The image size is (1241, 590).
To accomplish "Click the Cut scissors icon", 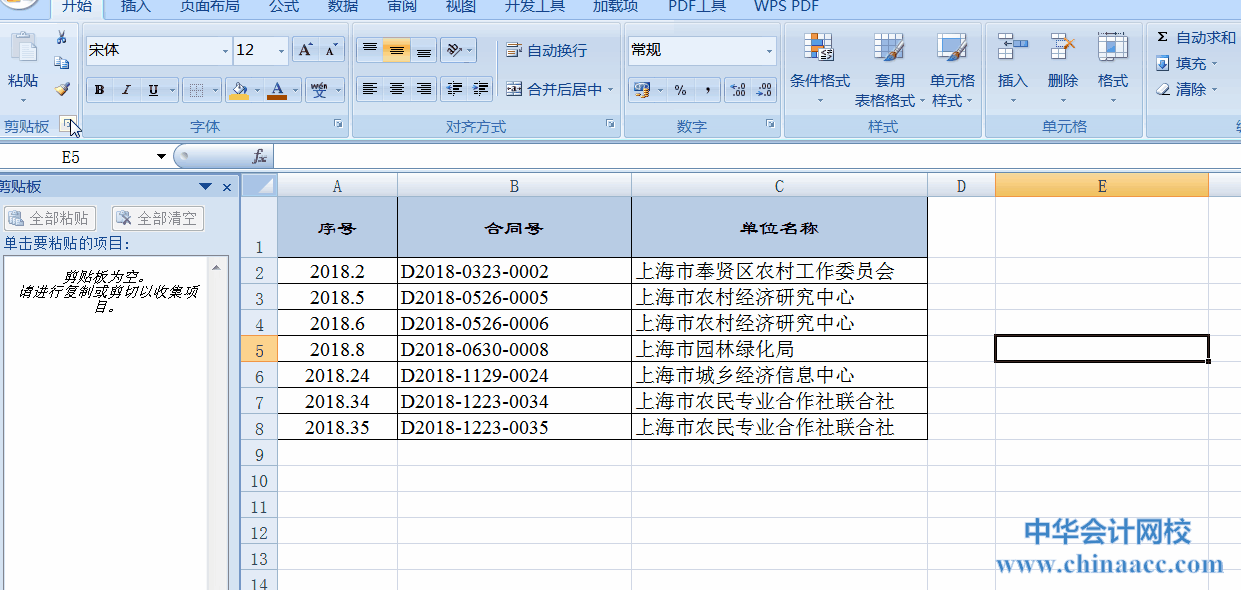I will click(62, 37).
